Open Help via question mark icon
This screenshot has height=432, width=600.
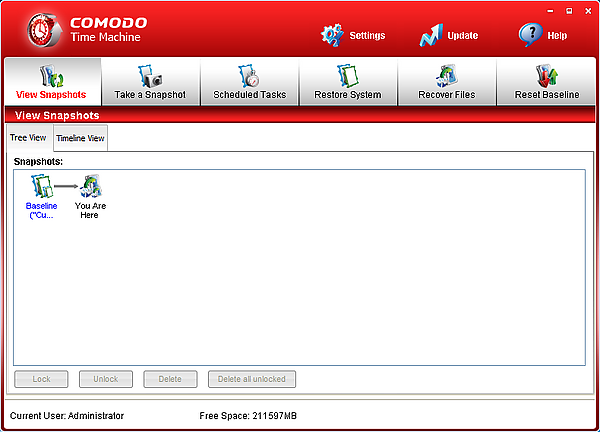[x=530, y=35]
